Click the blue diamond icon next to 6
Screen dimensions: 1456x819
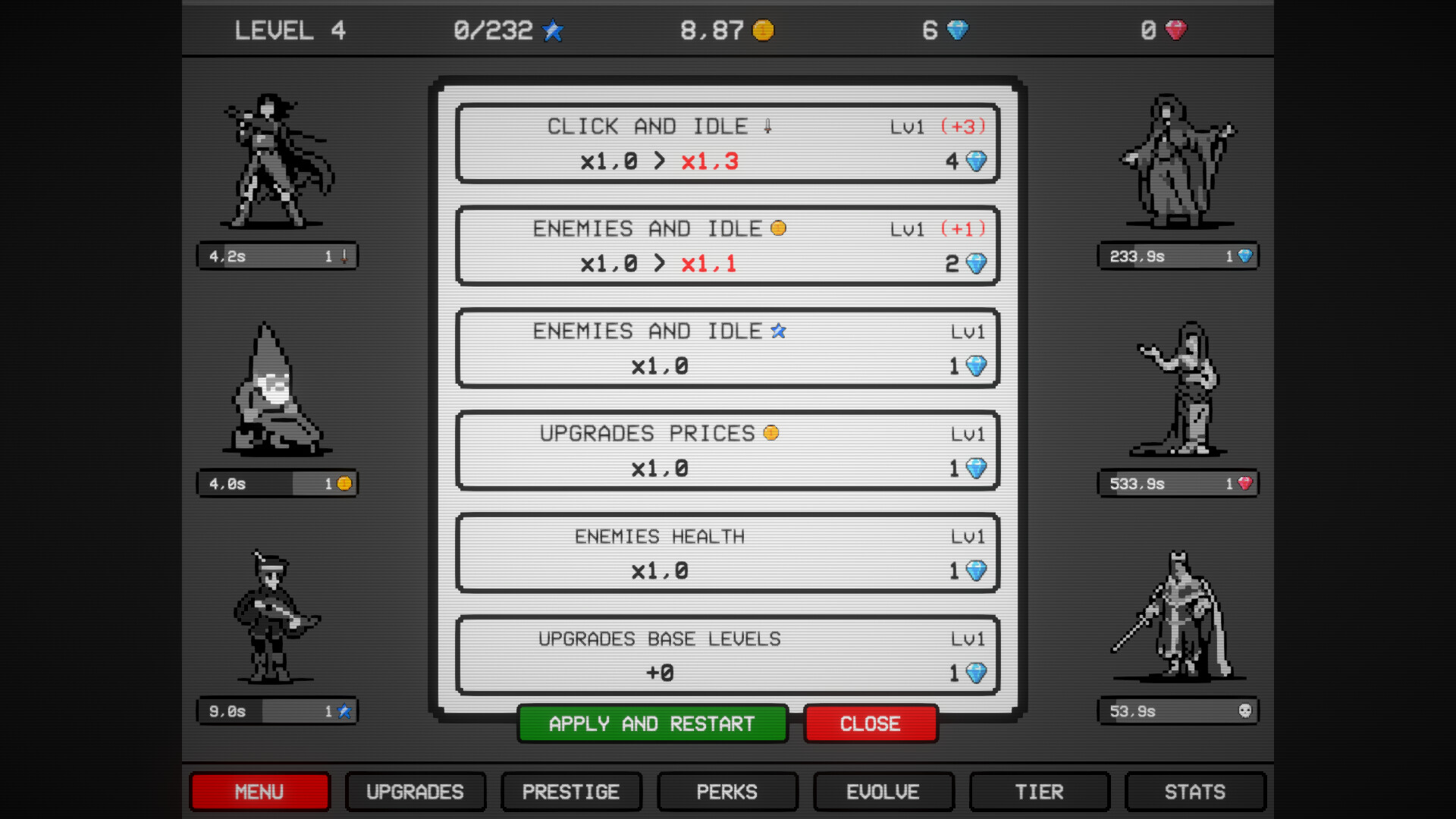click(x=958, y=30)
